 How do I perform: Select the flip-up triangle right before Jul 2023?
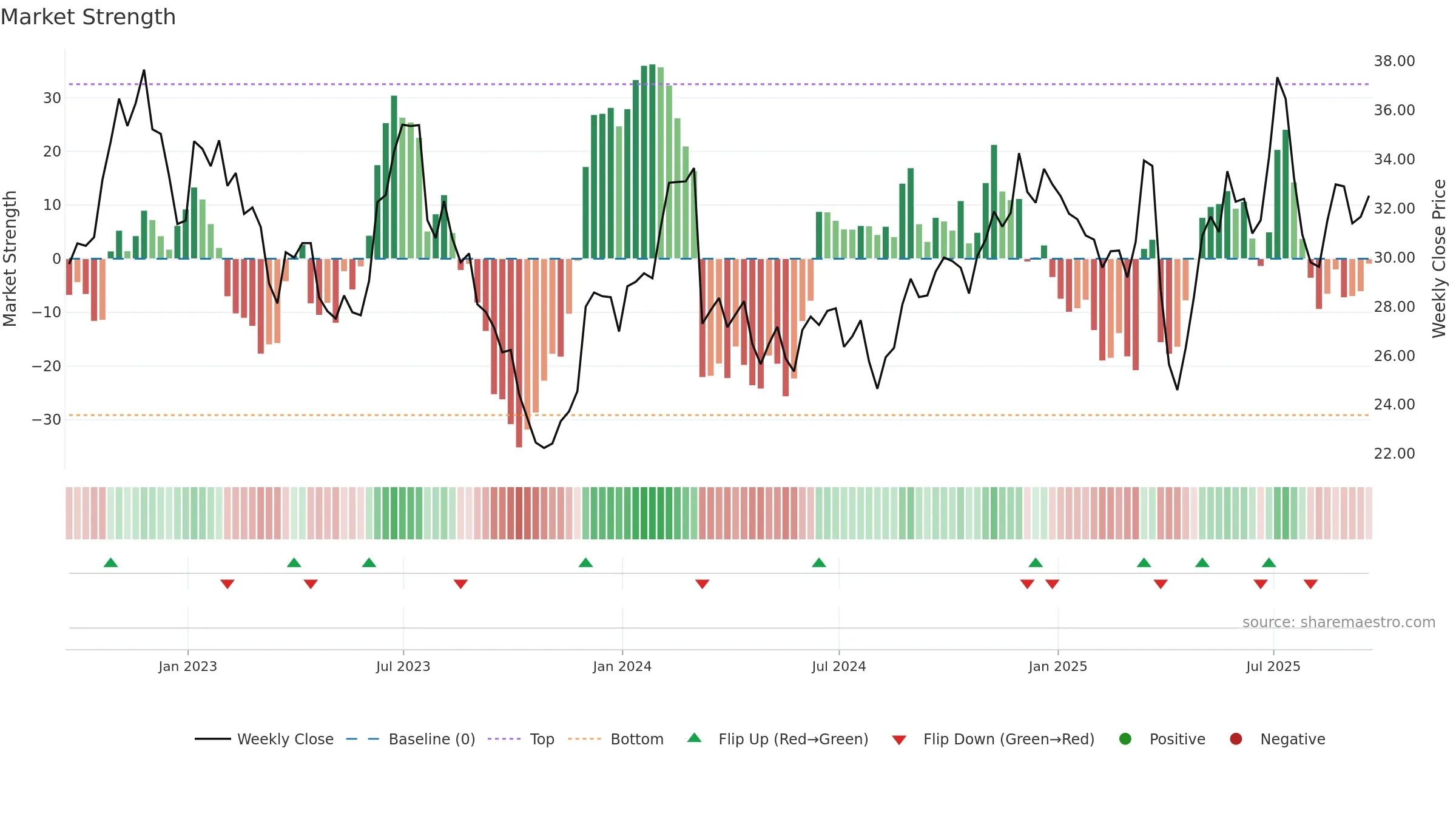[x=369, y=562]
